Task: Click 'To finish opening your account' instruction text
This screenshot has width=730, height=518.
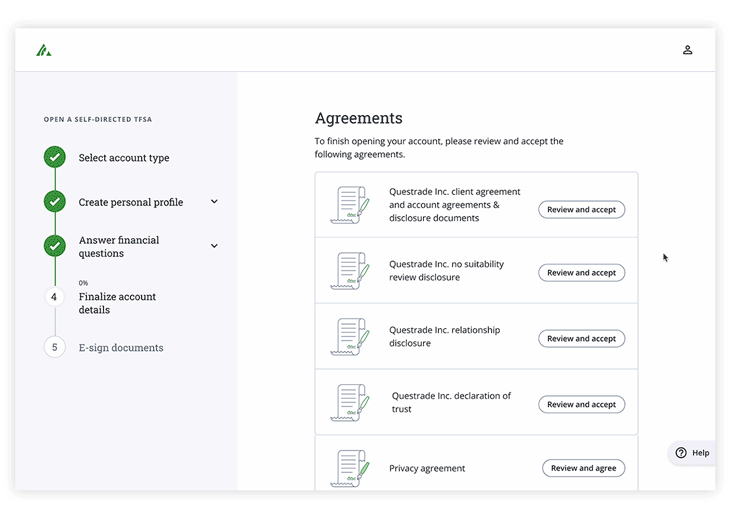Action: coord(439,148)
